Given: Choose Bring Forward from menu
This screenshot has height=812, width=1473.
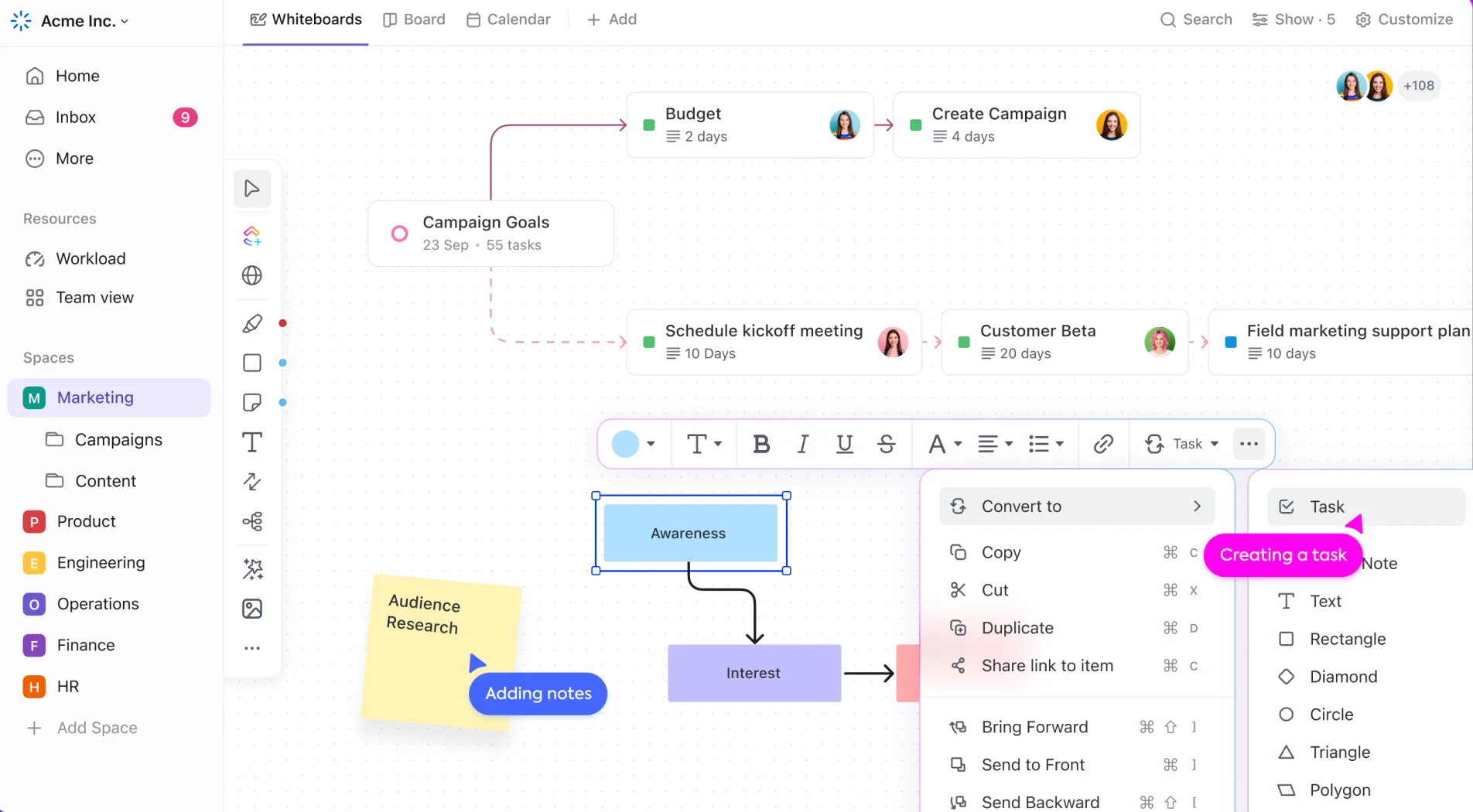Looking at the screenshot, I should pyautogui.click(x=1077, y=727).
